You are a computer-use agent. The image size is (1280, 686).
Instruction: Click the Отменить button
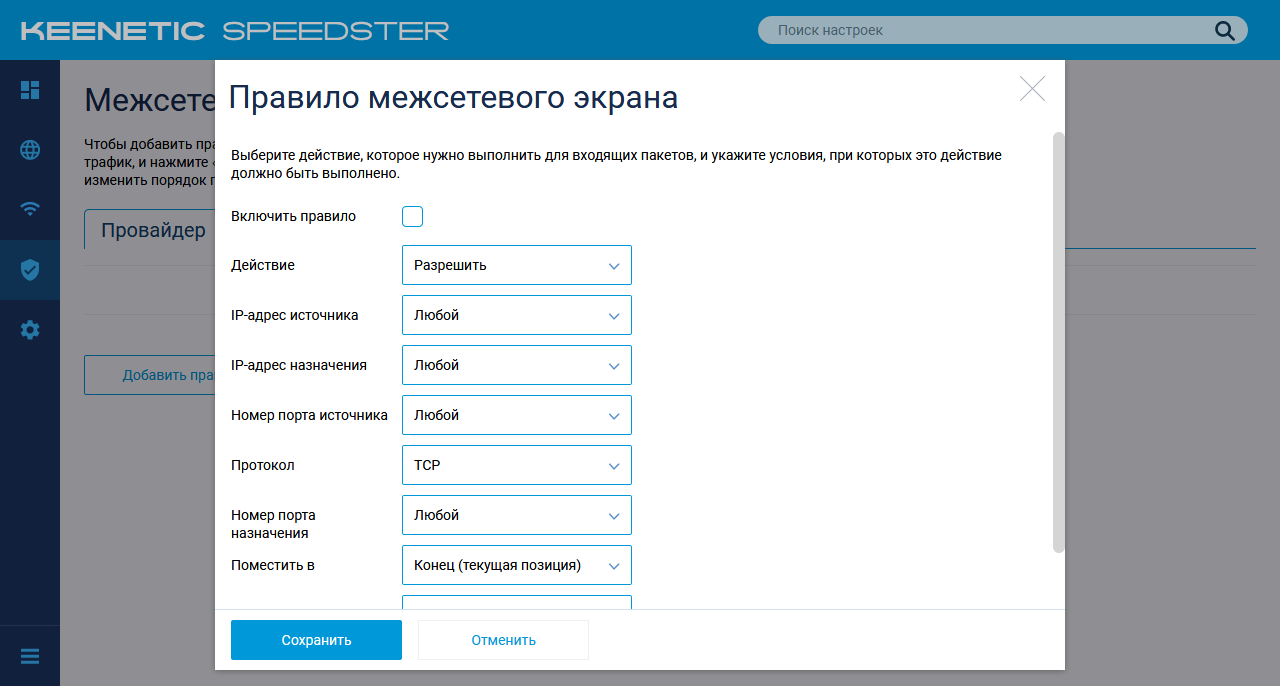point(503,640)
